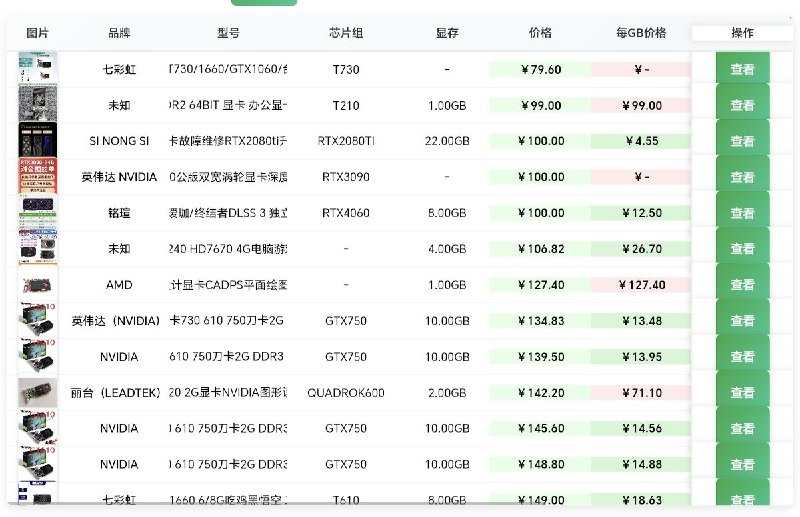View the SI NONG SI product image

38,140
